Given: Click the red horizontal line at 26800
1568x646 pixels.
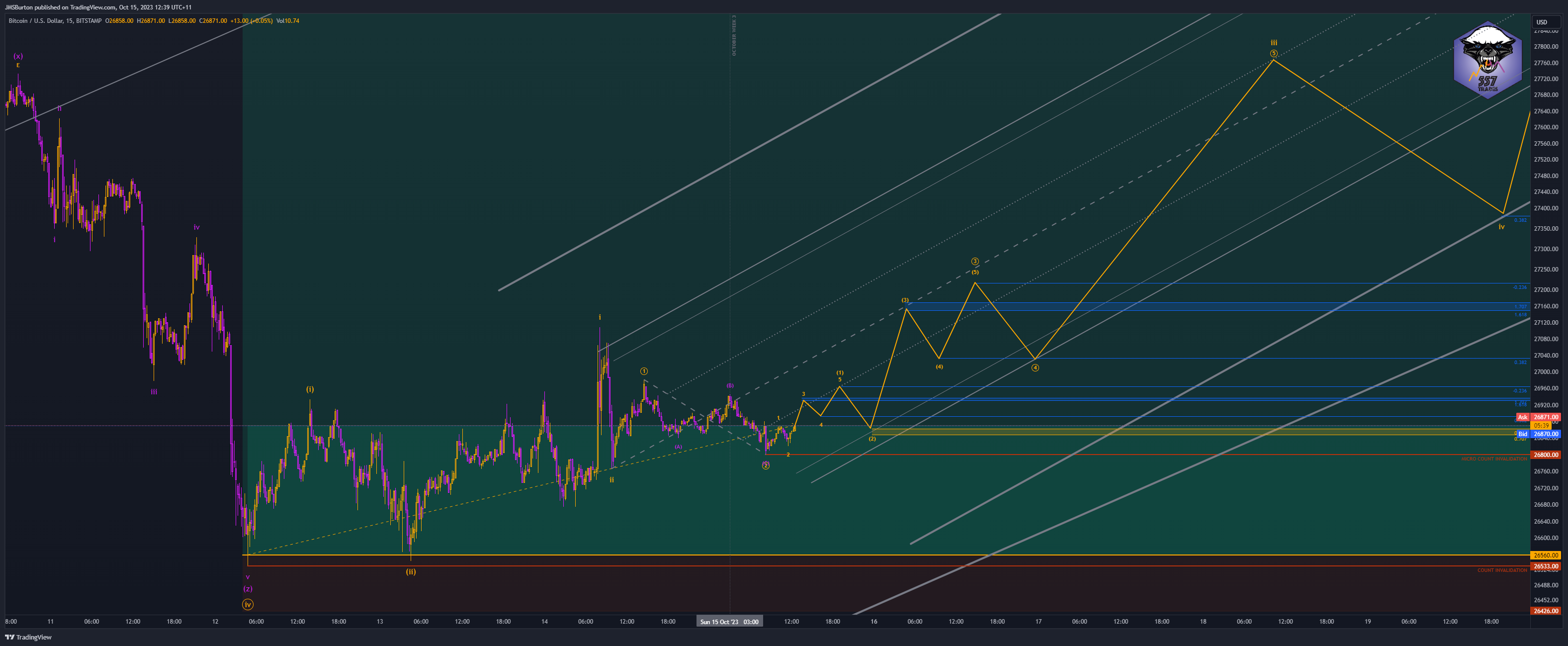Looking at the screenshot, I should (1147, 454).
